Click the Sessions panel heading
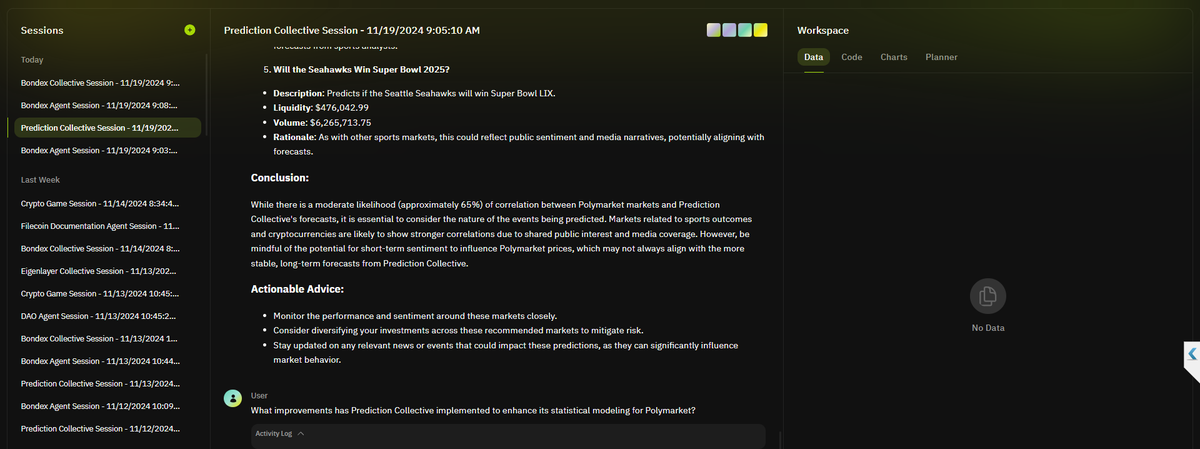The image size is (1200, 449). [x=42, y=31]
